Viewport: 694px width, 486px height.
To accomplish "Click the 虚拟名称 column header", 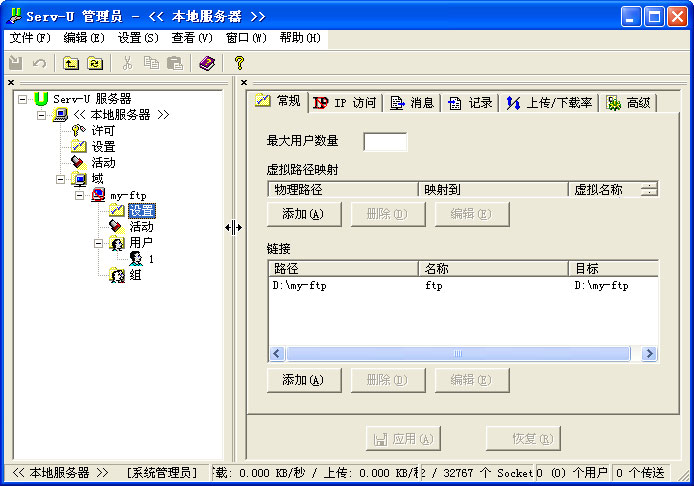I will pos(605,189).
